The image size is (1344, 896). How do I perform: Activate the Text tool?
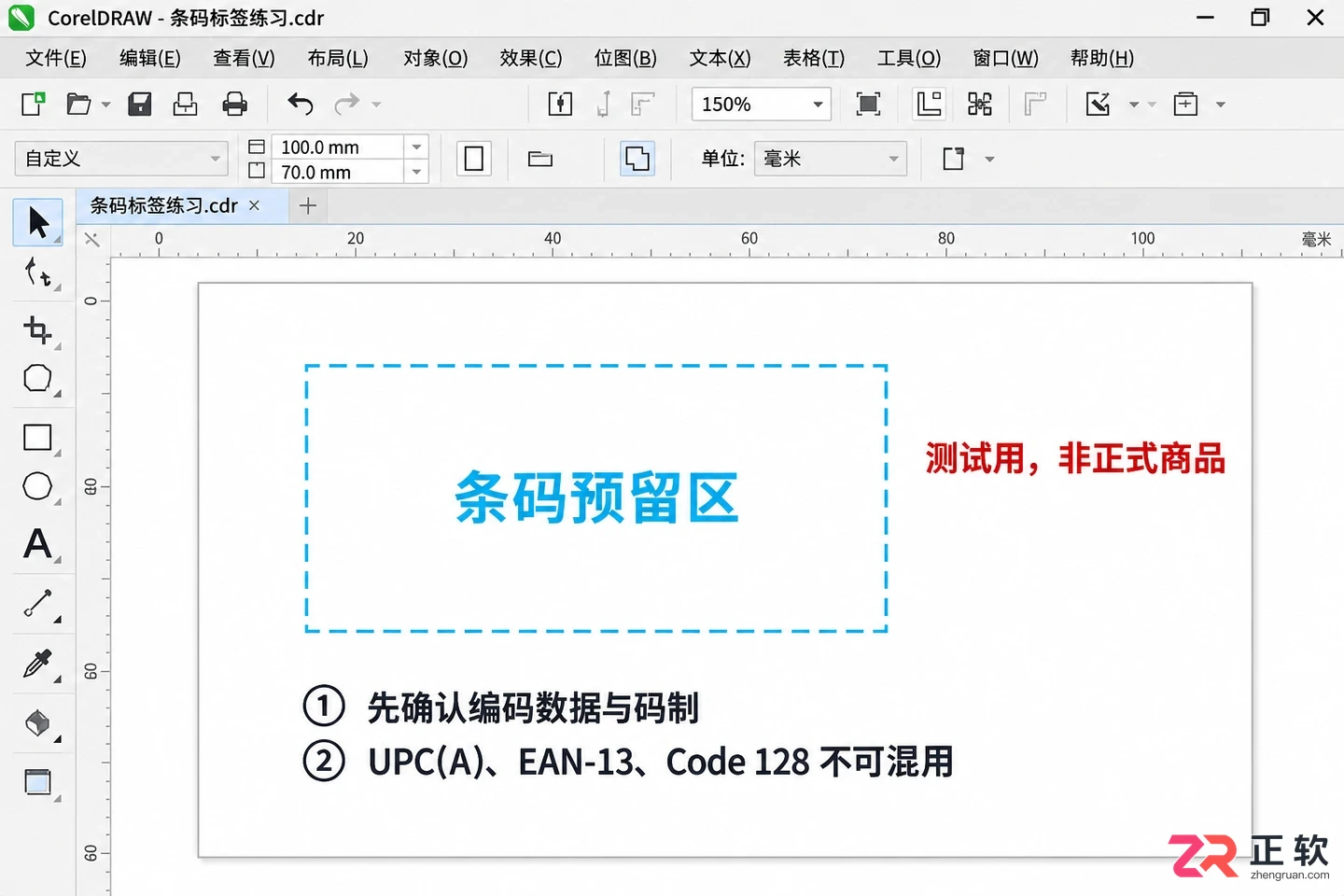click(37, 544)
